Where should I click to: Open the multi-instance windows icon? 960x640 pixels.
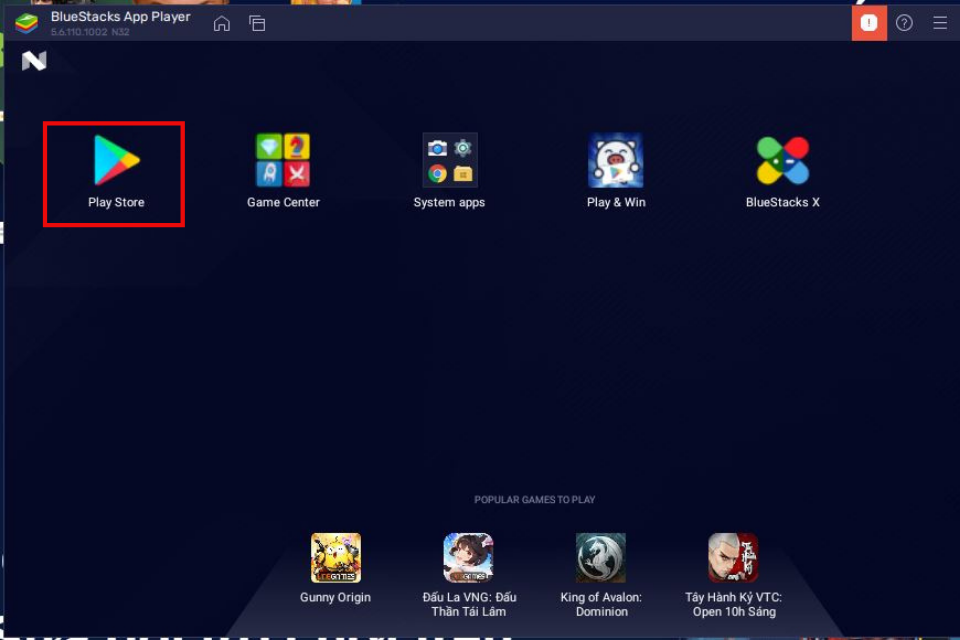click(x=257, y=23)
